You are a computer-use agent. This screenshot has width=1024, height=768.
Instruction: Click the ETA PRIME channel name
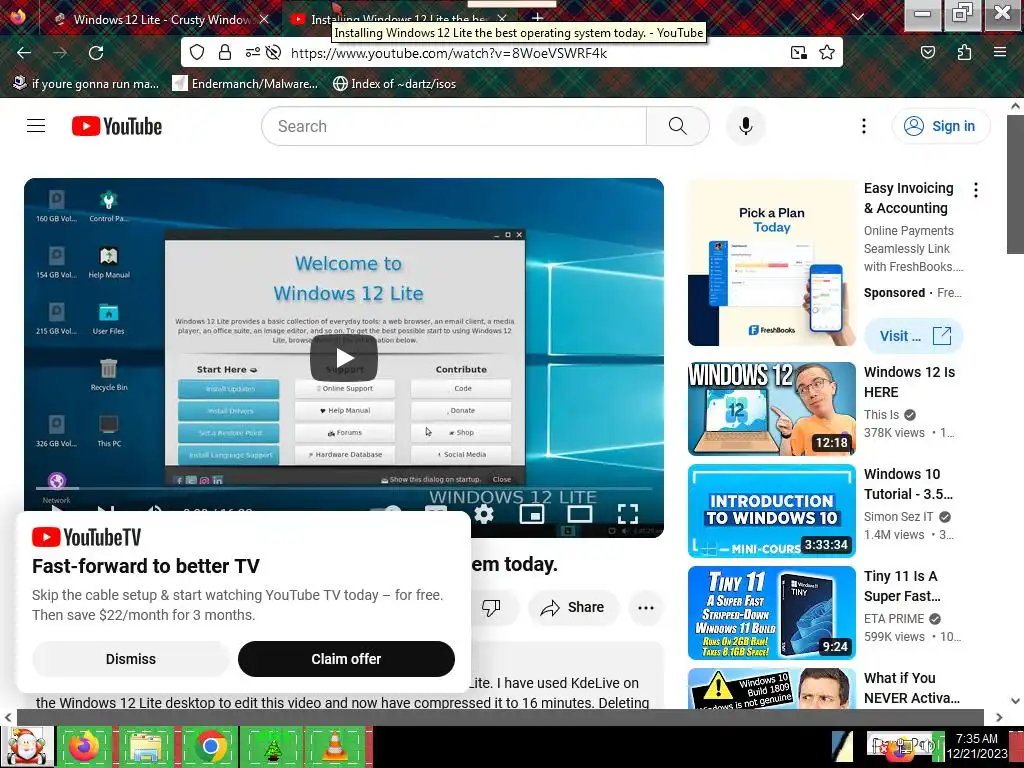tap(894, 618)
